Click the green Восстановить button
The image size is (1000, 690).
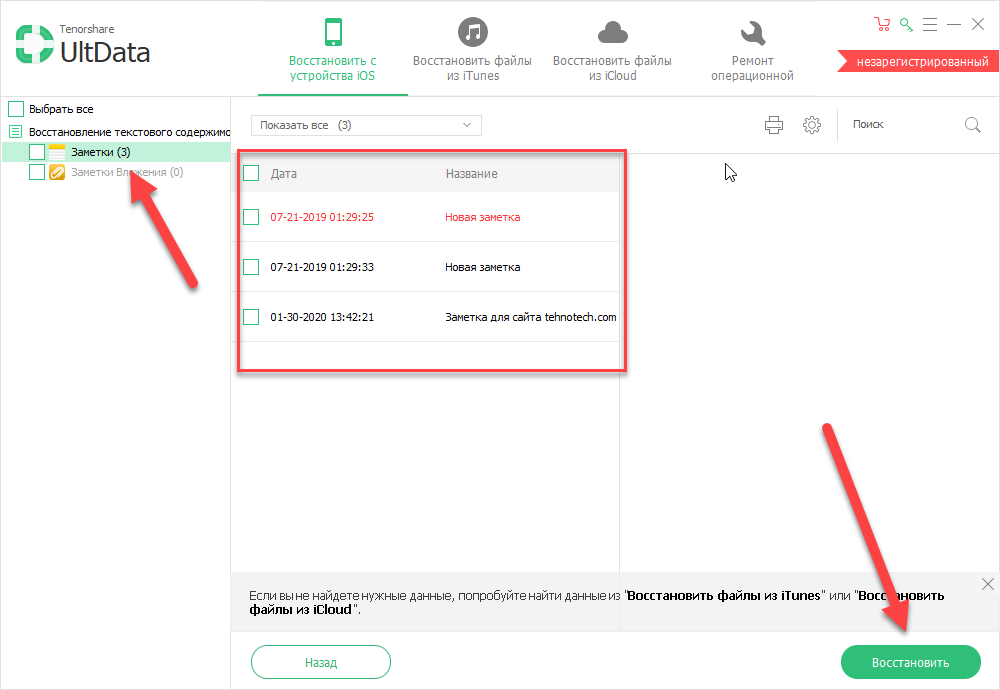(x=910, y=663)
